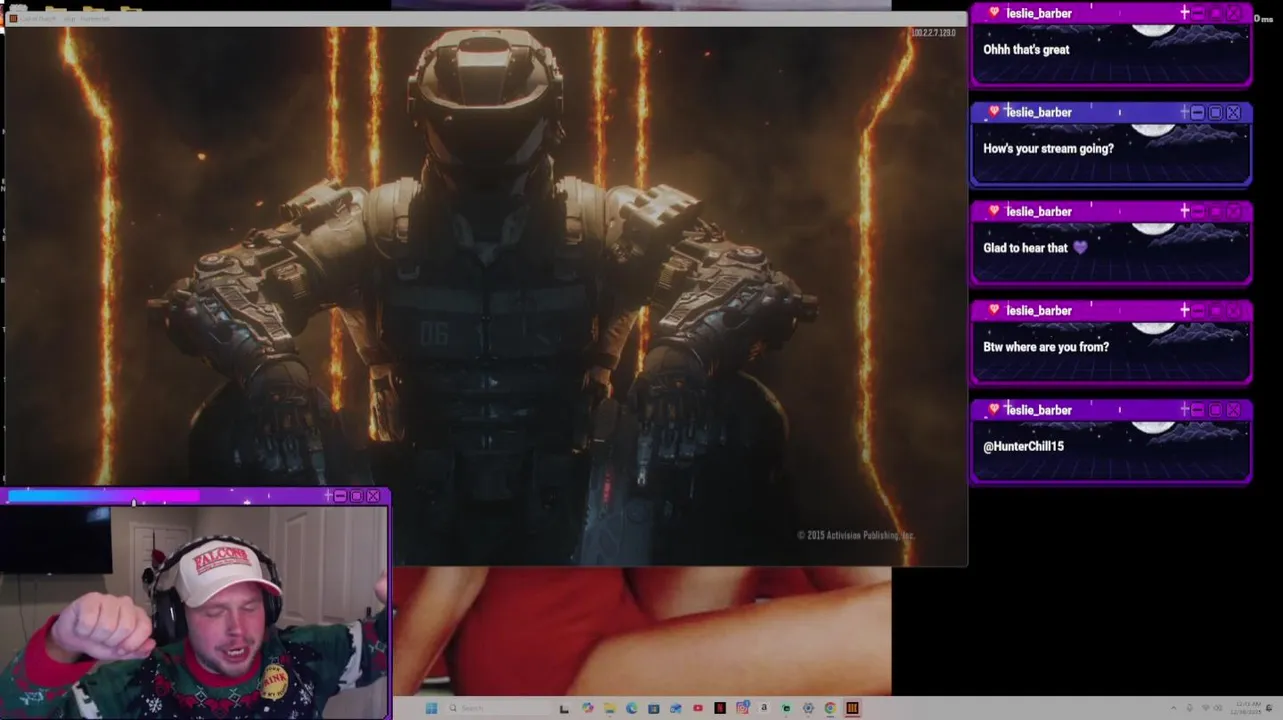Click the heart icon beside "Ohhh that's great" message

[x=993, y=13]
